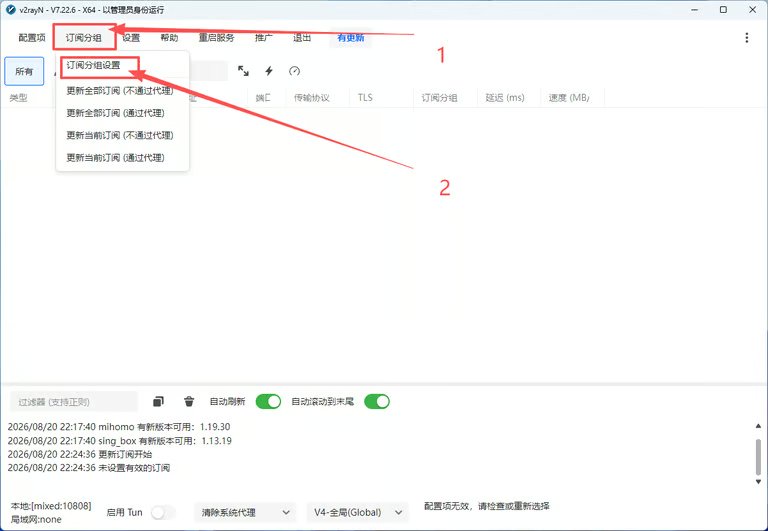Screen dimensions: 768x531
Task: Click the log scrollbar down arrow
Action: [x=758, y=482]
